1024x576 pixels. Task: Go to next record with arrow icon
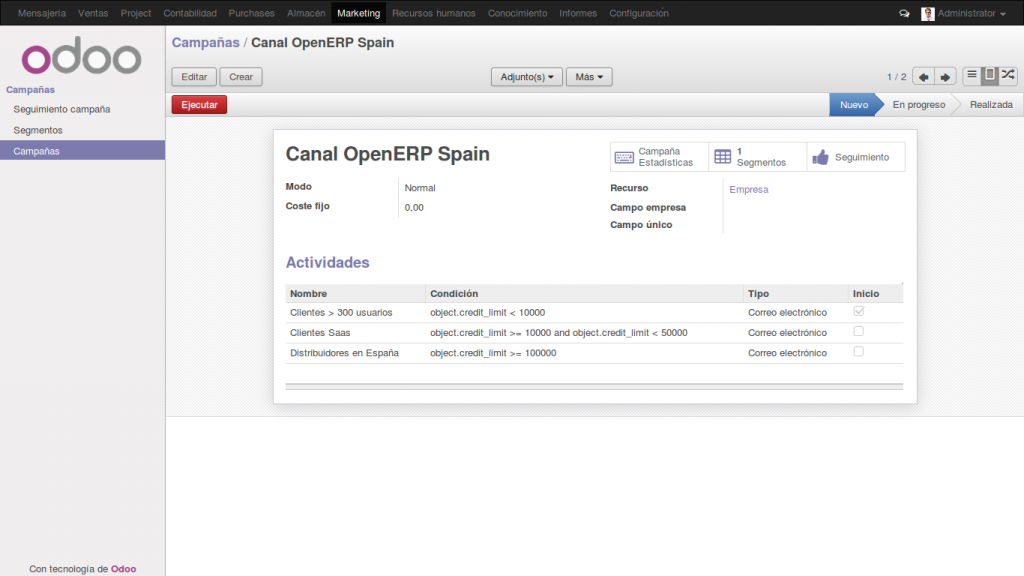(x=945, y=76)
